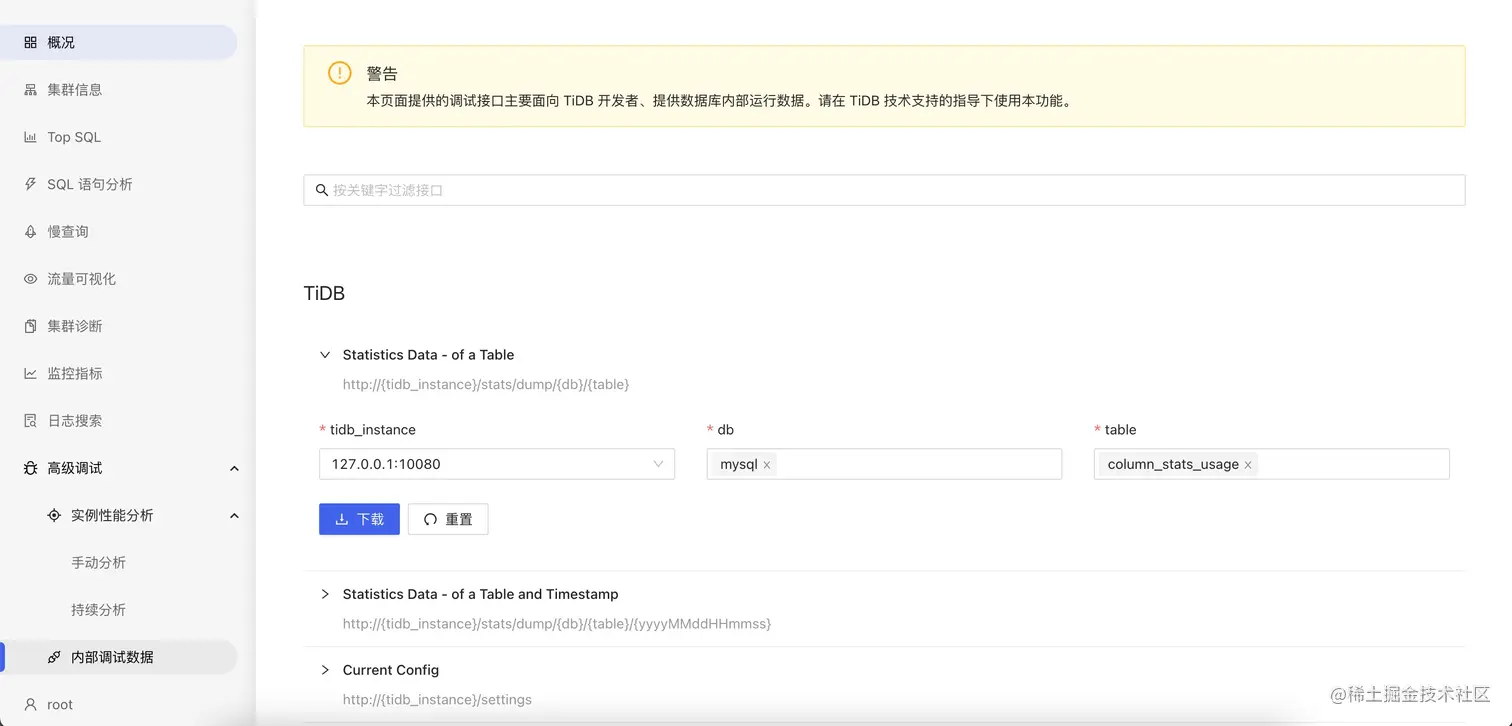Click the 日志搜索 file search icon
1512x726 pixels.
click(30, 421)
